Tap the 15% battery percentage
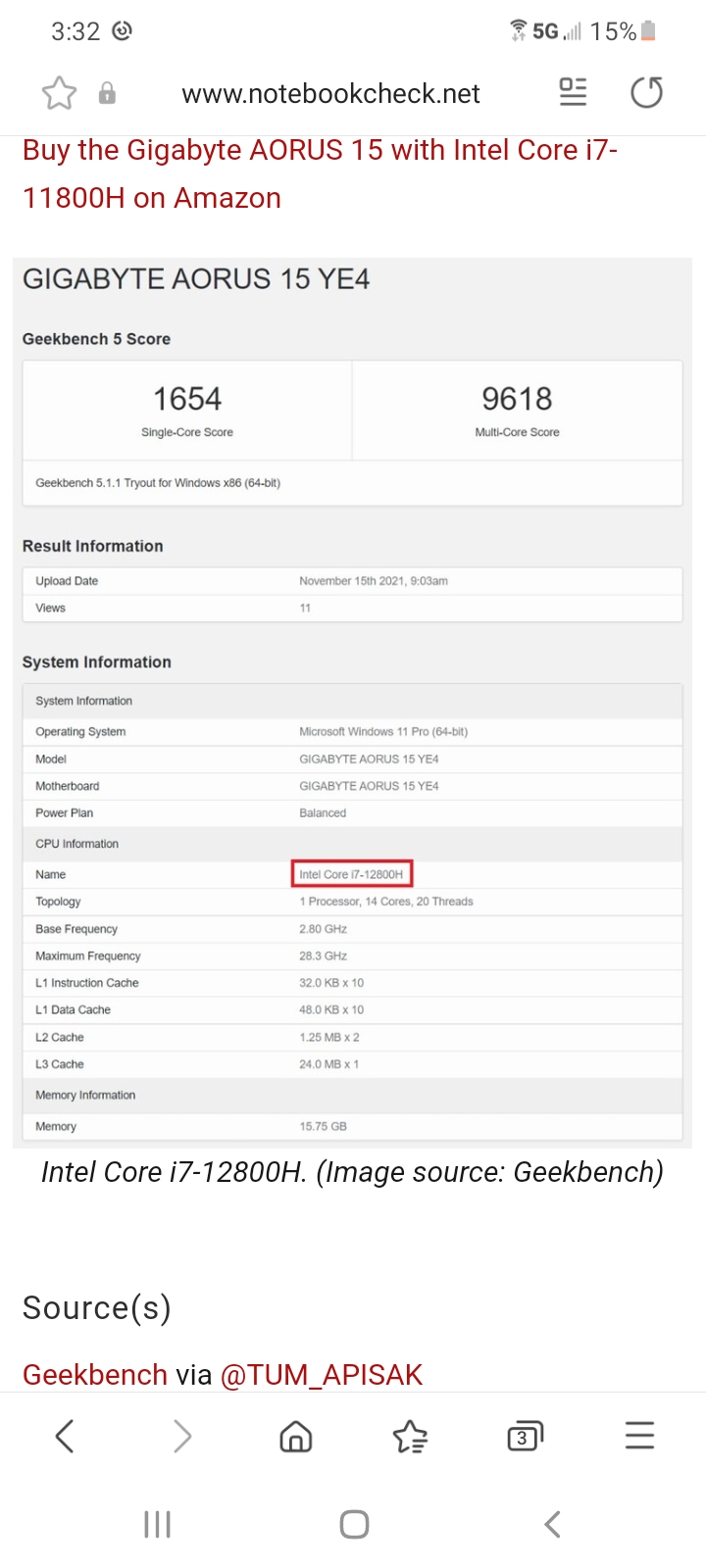Screen dimensions: 706x1568 (x=613, y=32)
